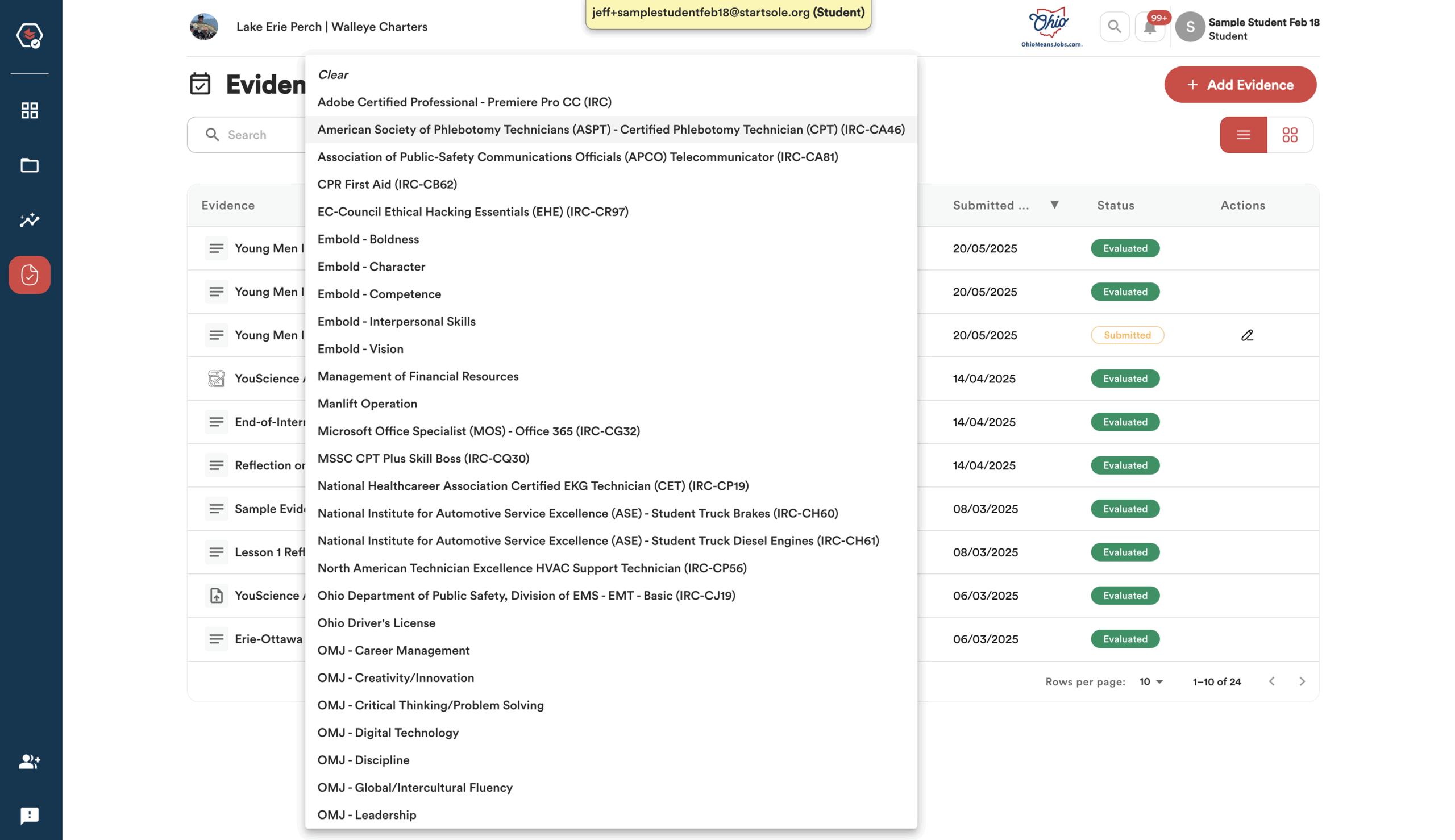Open the Sample Student Feb 18 avatar
Viewport: 1455px width, 840px height.
coord(1190,27)
